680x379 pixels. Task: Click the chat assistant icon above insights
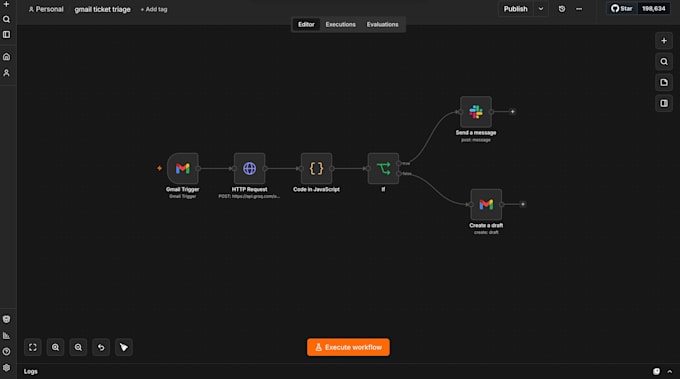[7, 319]
